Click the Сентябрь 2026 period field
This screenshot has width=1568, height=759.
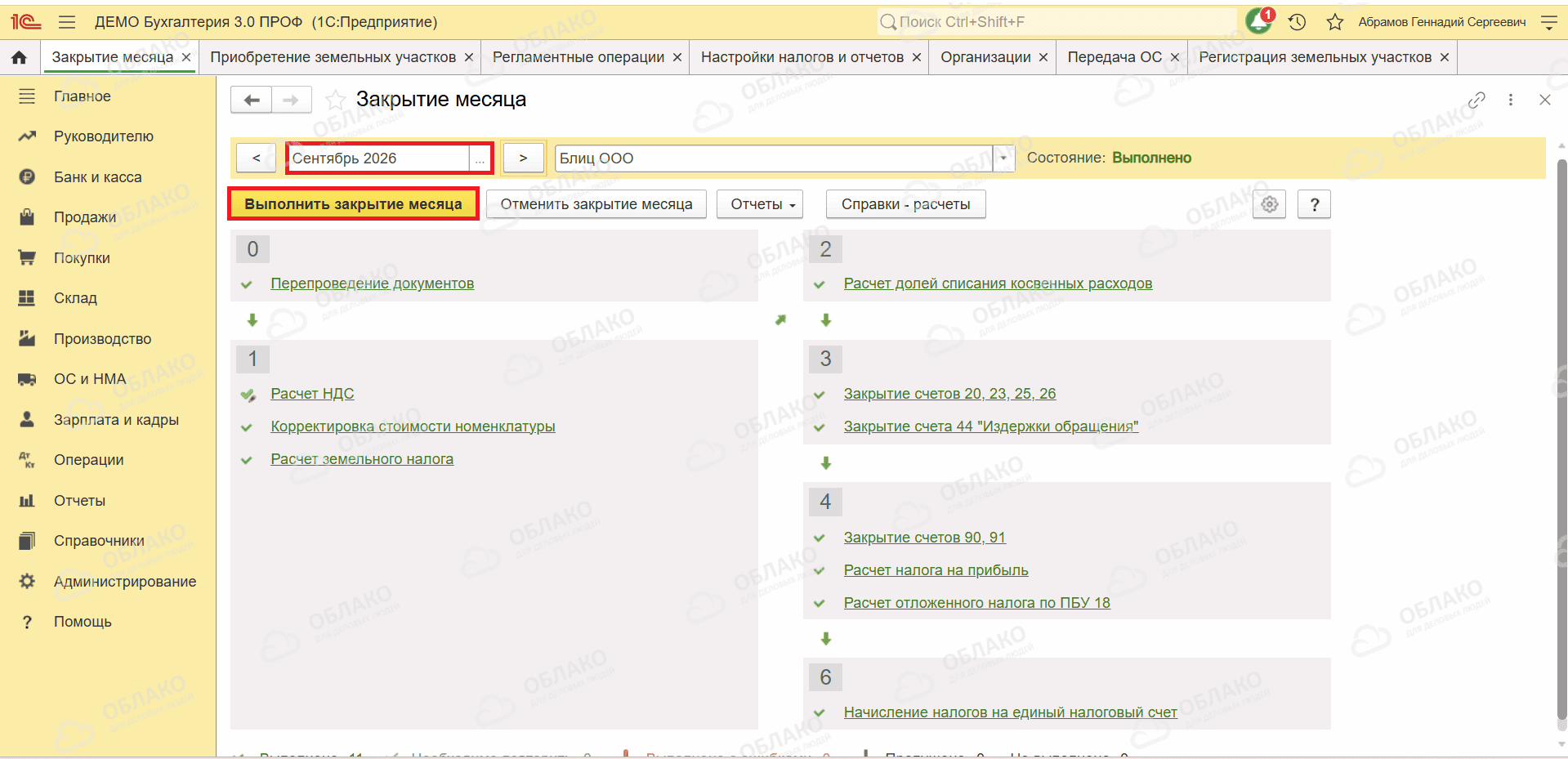click(379, 158)
